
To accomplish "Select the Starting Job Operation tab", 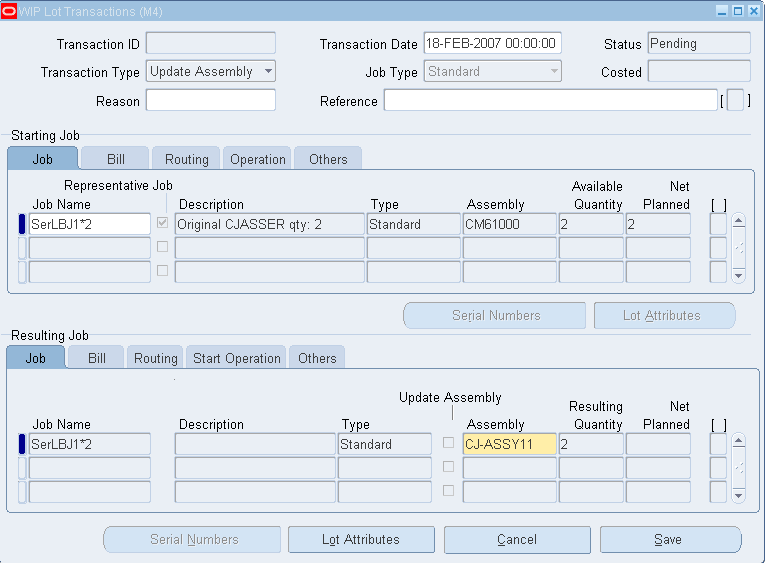I will (x=257, y=159).
